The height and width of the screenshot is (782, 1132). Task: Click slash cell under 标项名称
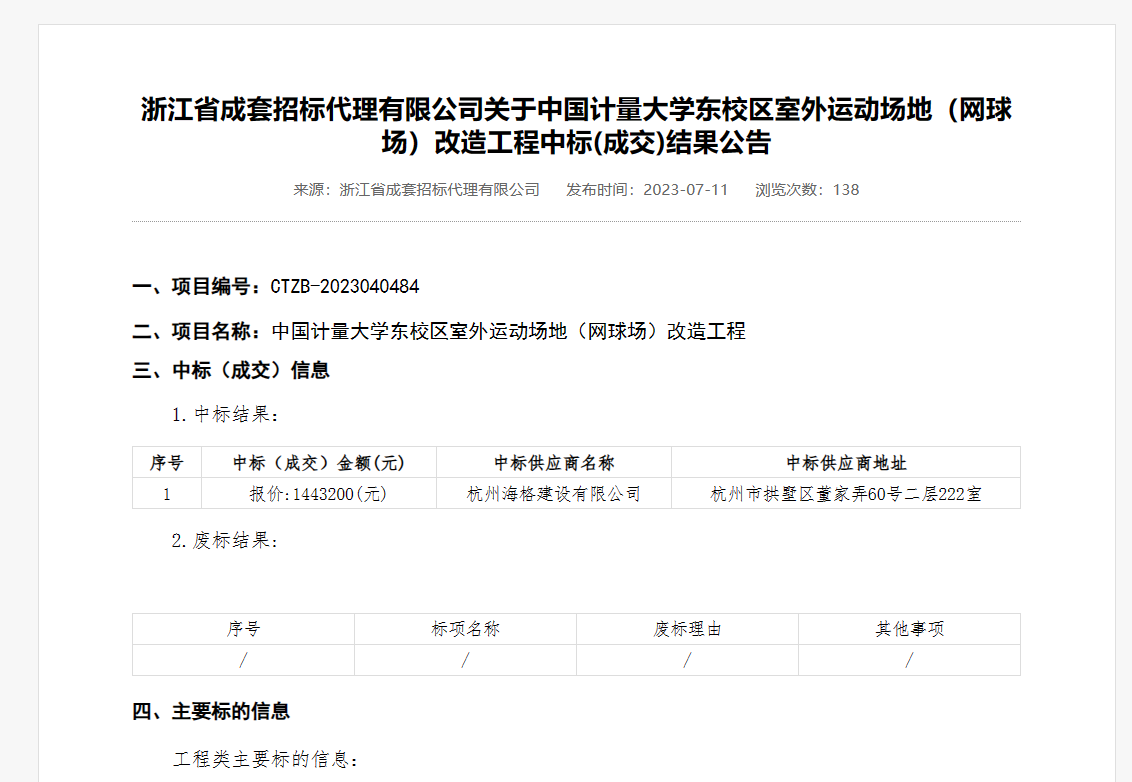click(466, 660)
